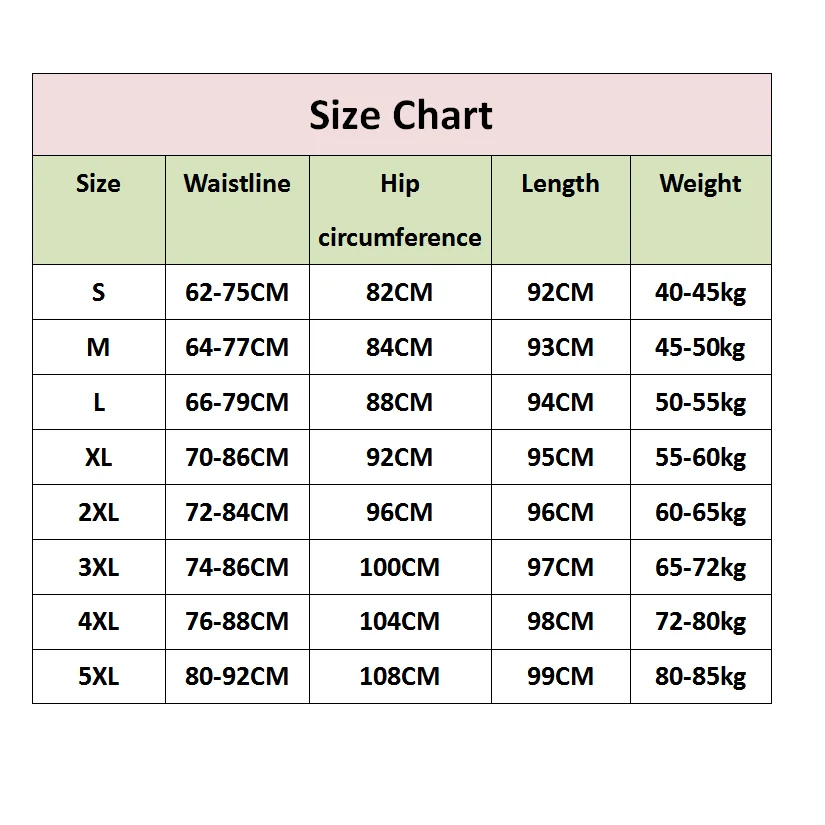Click the 104CM hip cell for 4XL

click(x=400, y=622)
